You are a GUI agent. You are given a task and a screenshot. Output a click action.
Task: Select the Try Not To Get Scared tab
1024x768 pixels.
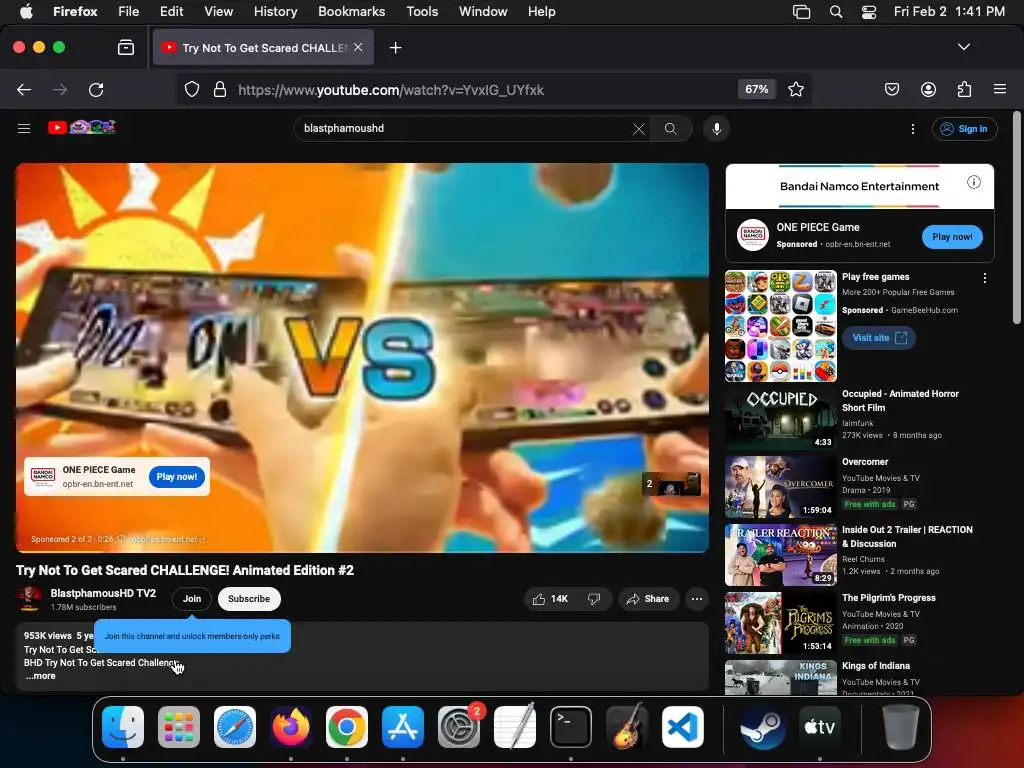click(x=263, y=48)
